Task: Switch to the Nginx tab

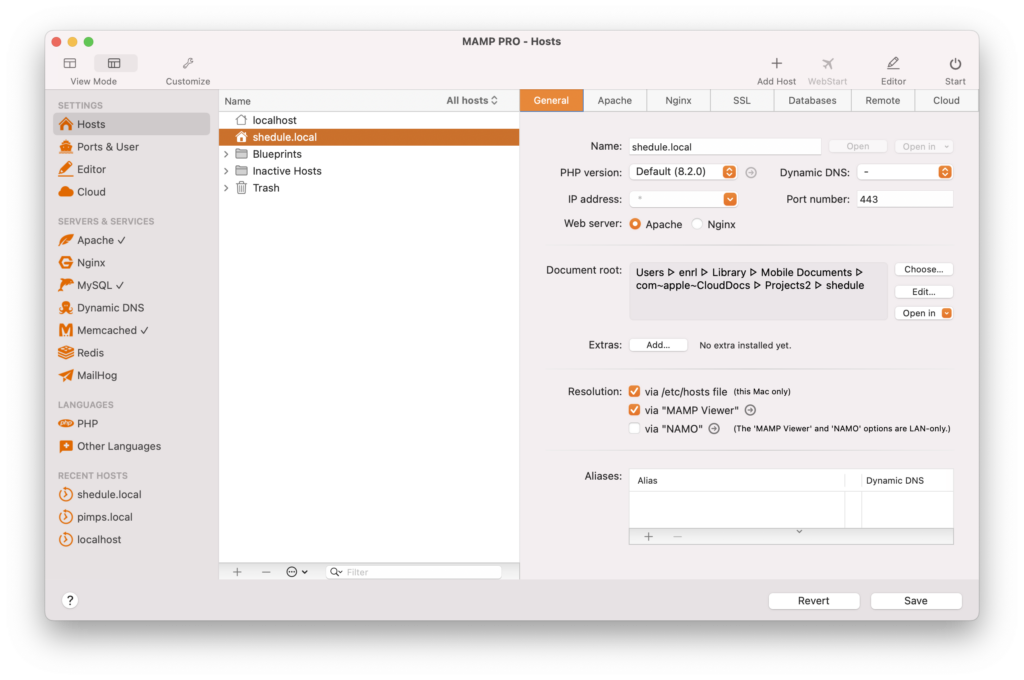Action: coord(678,101)
